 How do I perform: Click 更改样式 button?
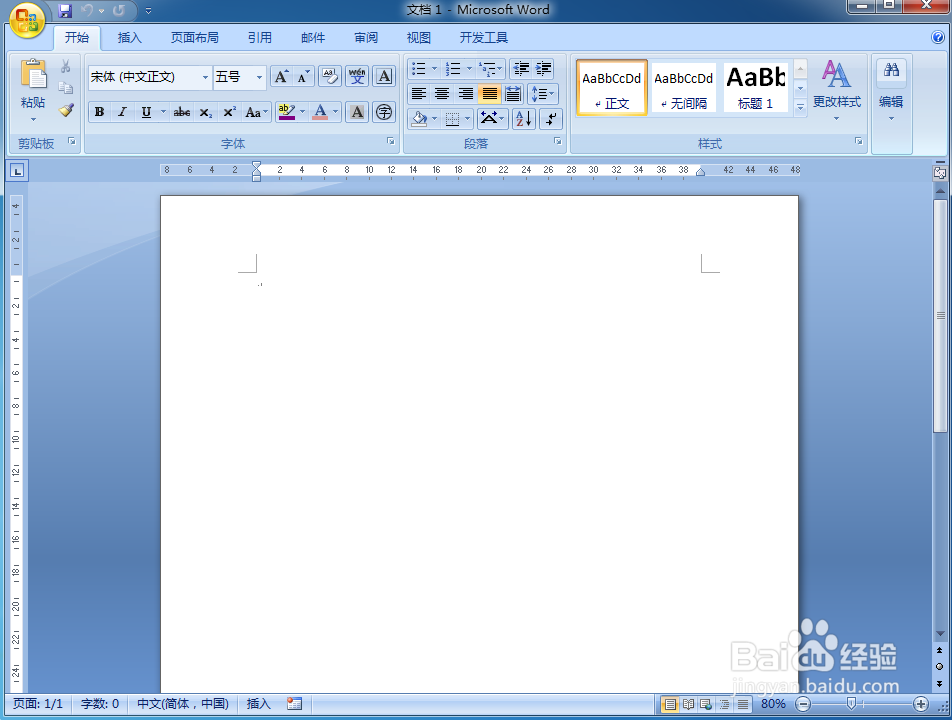(837, 90)
